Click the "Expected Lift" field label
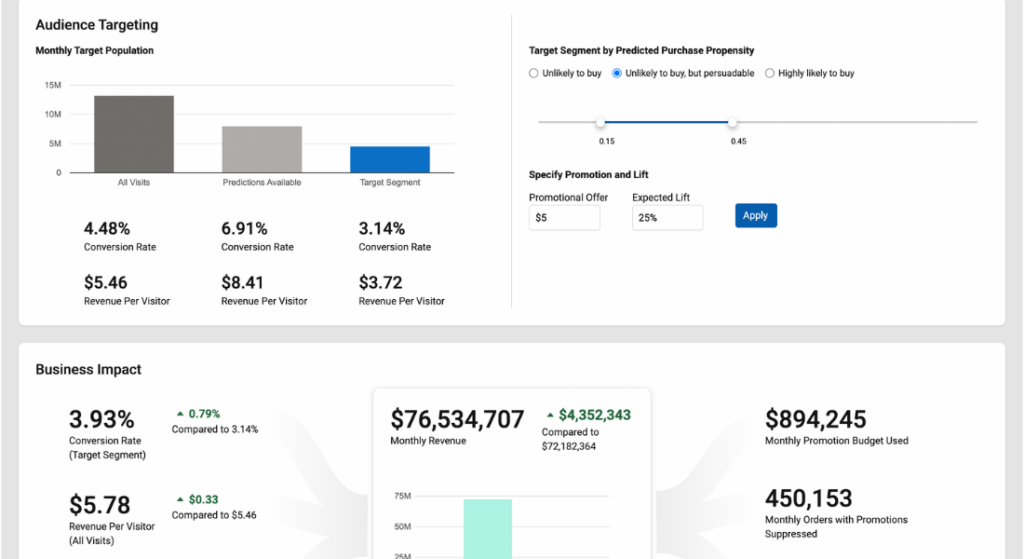 (x=661, y=197)
